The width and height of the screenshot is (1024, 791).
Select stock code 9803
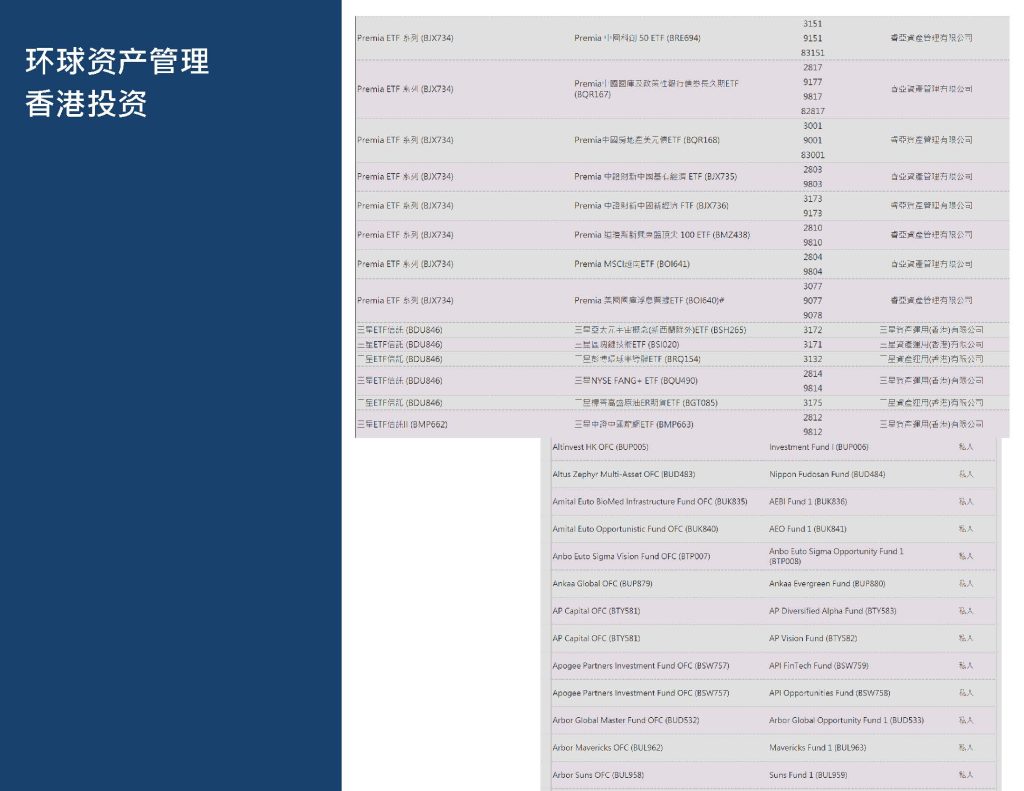[812, 184]
